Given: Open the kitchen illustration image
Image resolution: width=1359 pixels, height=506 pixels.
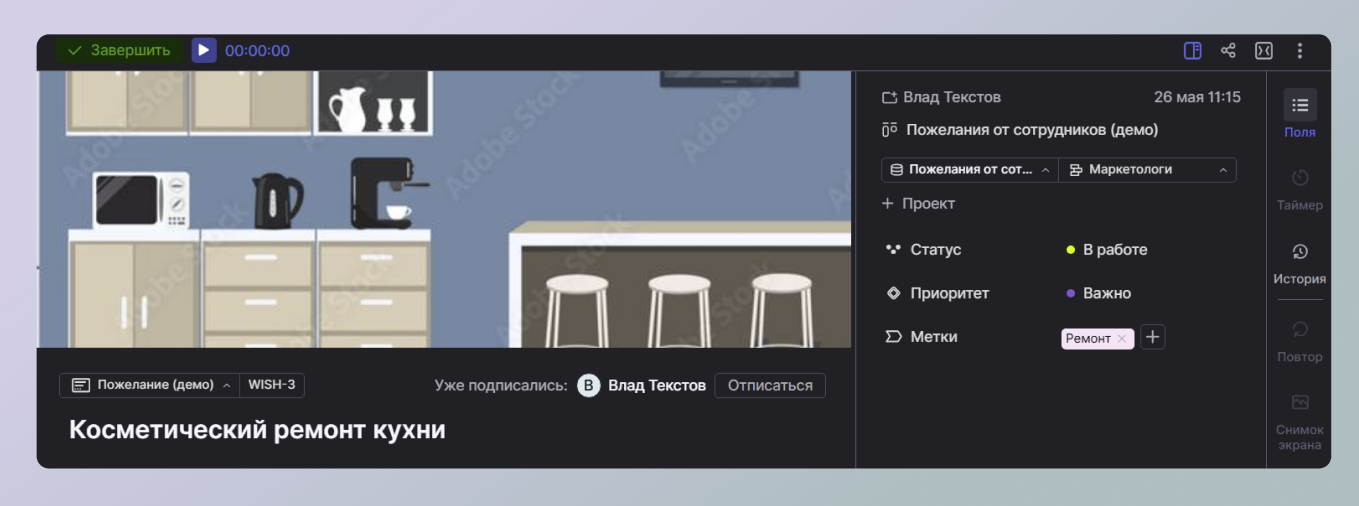Looking at the screenshot, I should [x=444, y=209].
